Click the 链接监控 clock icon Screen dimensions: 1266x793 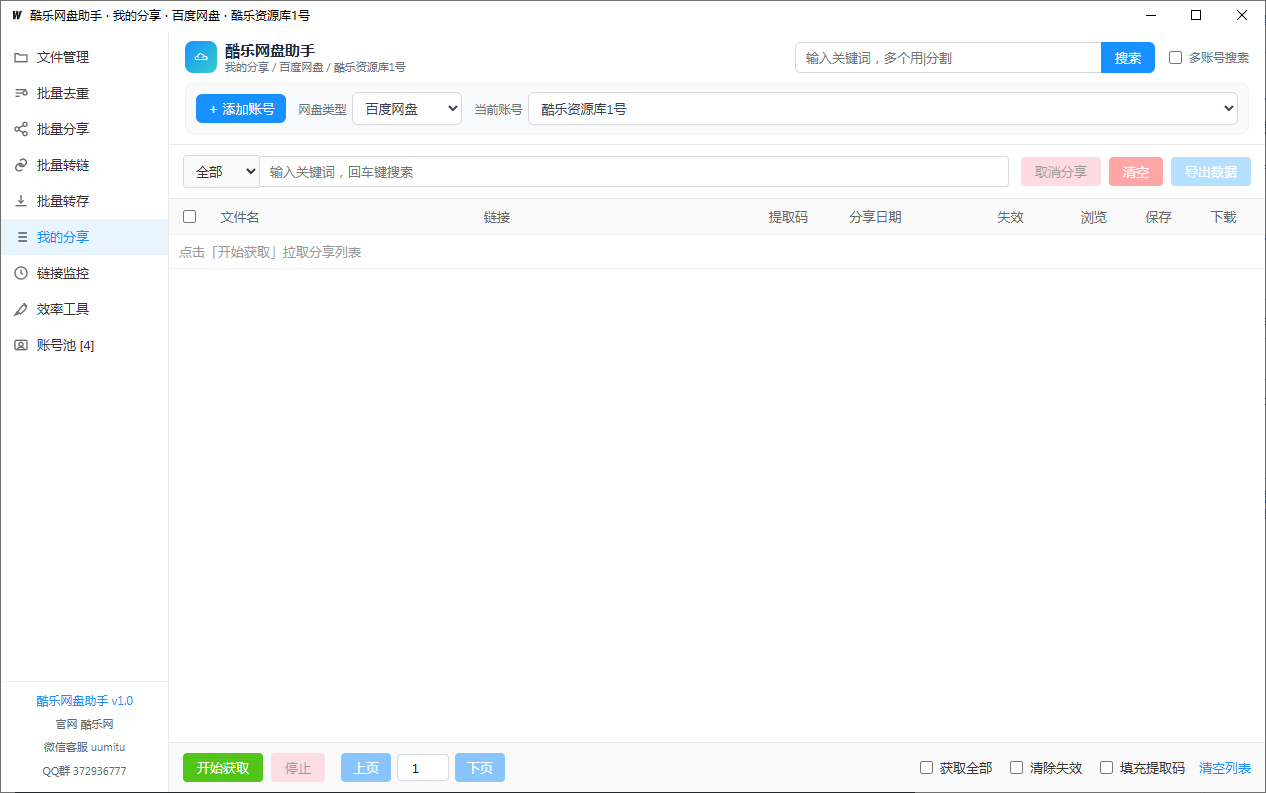point(21,274)
